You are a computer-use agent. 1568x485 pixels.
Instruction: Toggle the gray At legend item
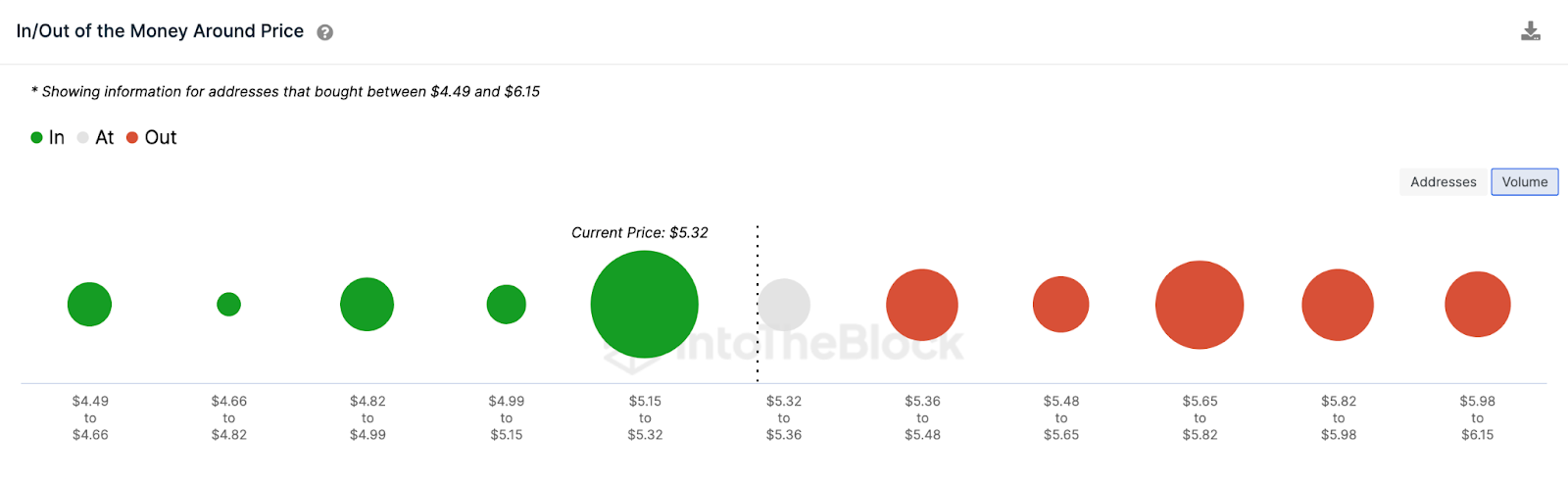click(x=96, y=138)
